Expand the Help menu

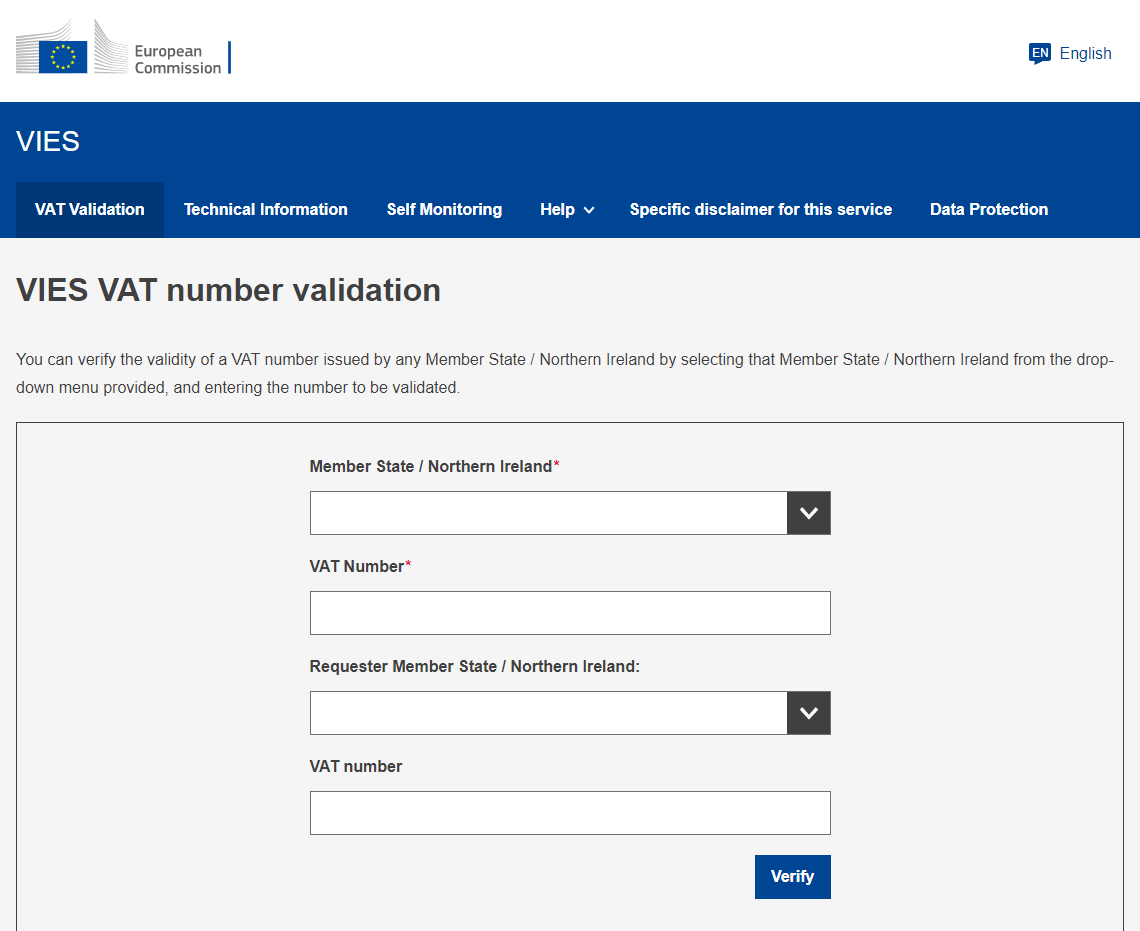pyautogui.click(x=558, y=210)
